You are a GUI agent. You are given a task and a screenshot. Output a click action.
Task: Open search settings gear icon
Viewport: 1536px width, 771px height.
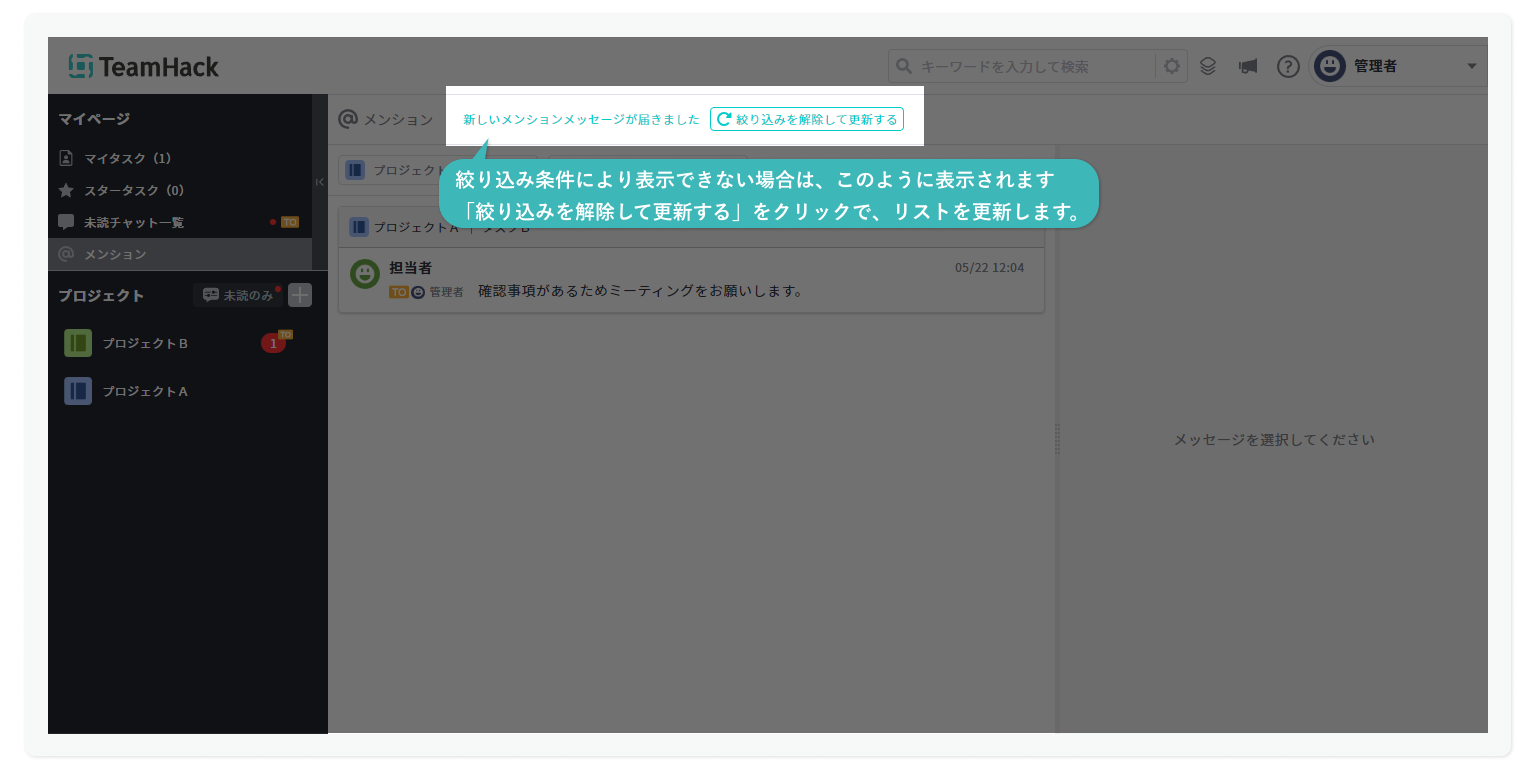point(1171,67)
